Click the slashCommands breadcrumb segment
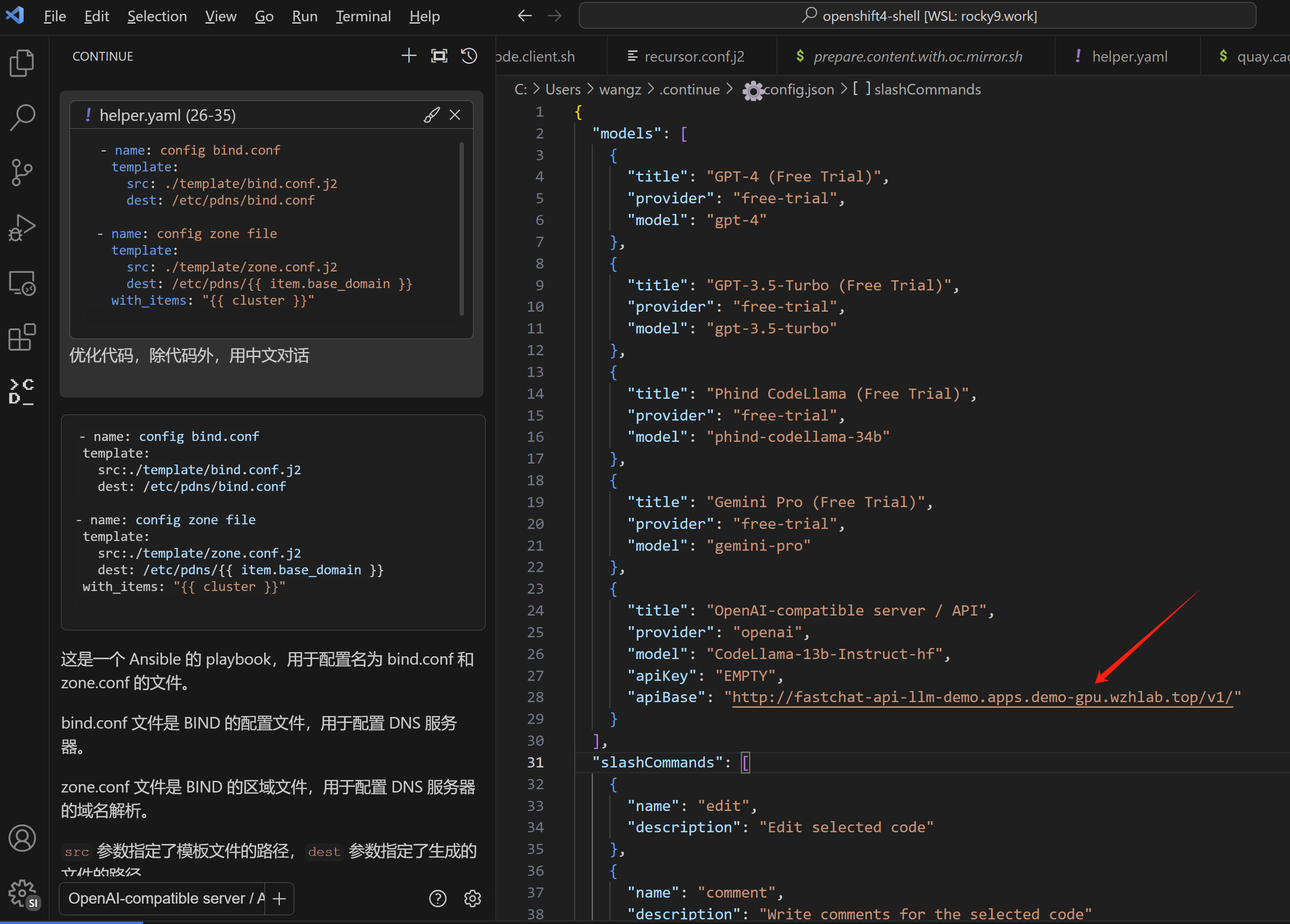 [x=927, y=89]
